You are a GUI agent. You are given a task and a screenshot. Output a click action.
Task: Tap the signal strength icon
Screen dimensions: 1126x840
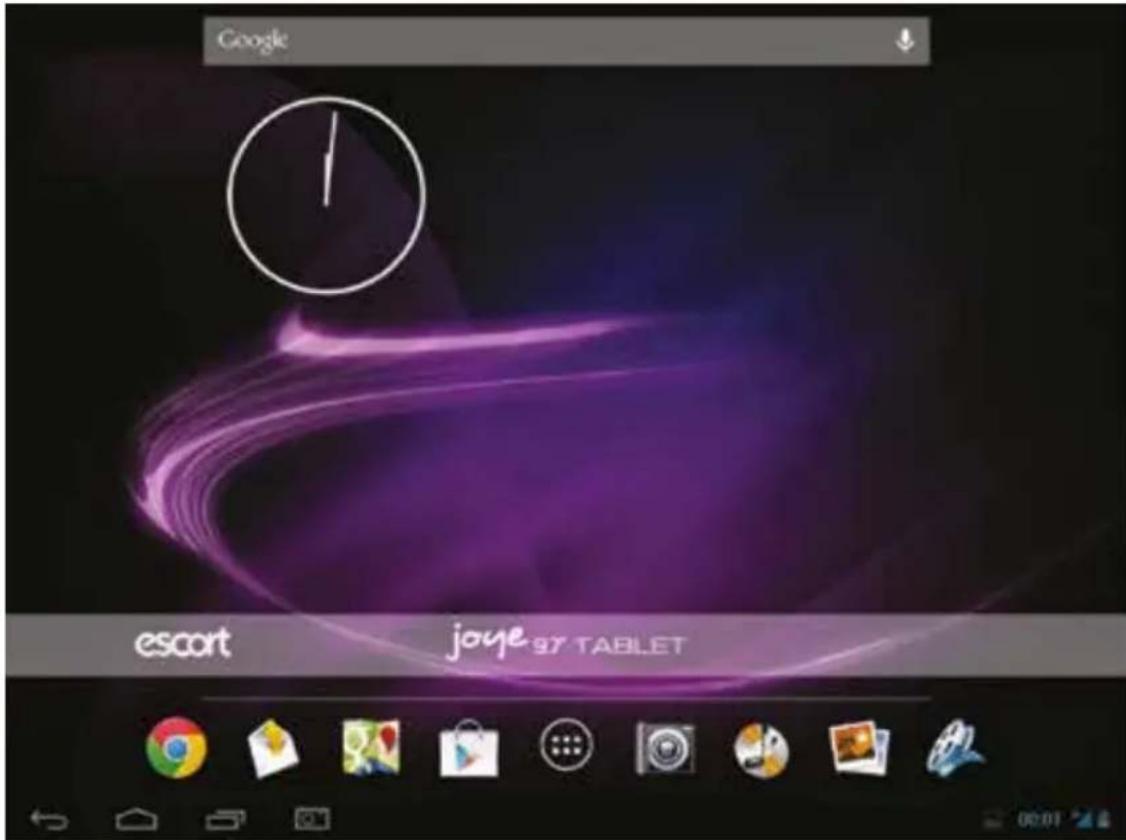point(1081,819)
